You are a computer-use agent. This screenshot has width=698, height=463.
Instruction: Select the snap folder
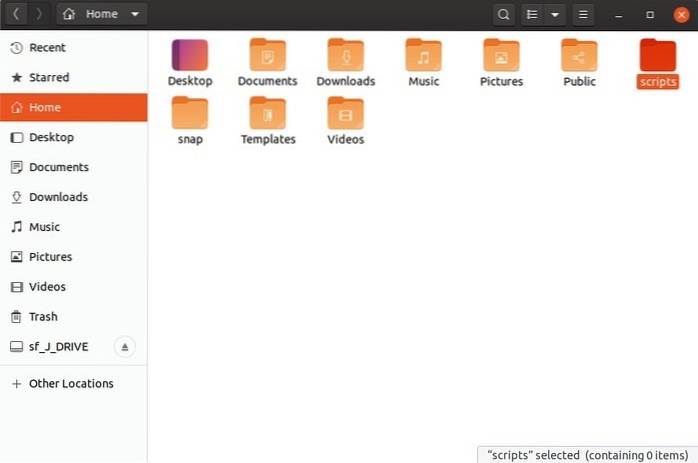(x=190, y=114)
